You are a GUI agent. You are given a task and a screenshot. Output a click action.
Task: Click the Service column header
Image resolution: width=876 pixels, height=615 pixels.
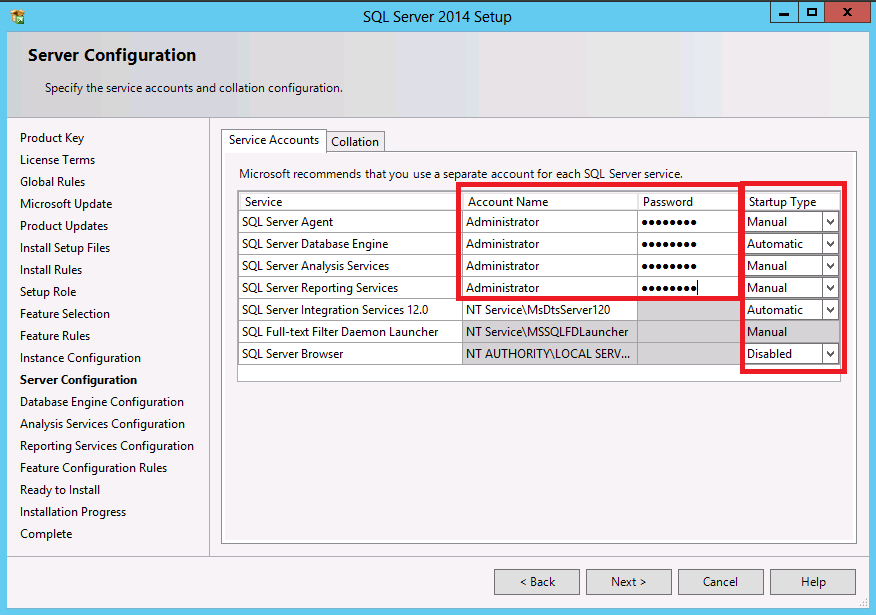[x=350, y=202]
